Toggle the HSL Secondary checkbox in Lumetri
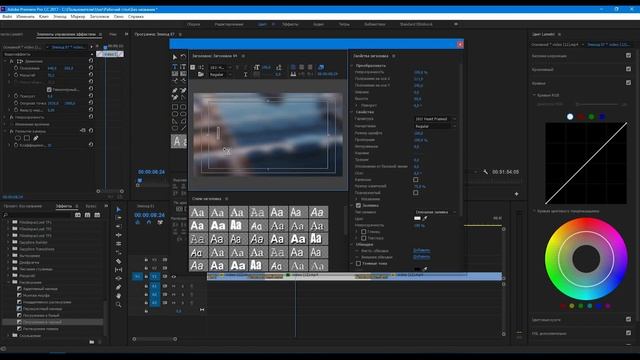Screen dimensions: 640x360 coord(628,333)
